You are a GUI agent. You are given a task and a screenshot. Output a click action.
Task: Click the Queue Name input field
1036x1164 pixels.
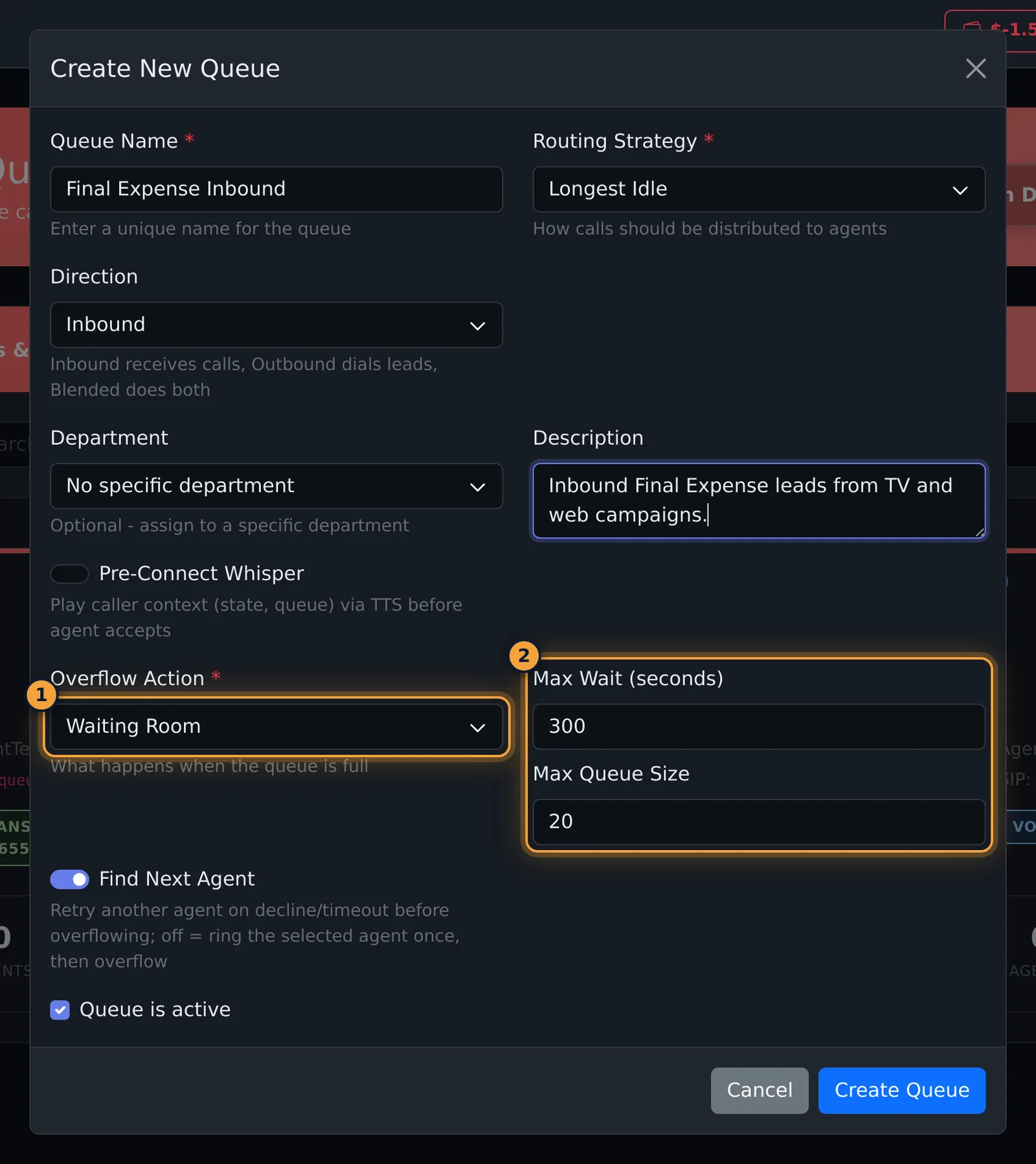coord(276,189)
